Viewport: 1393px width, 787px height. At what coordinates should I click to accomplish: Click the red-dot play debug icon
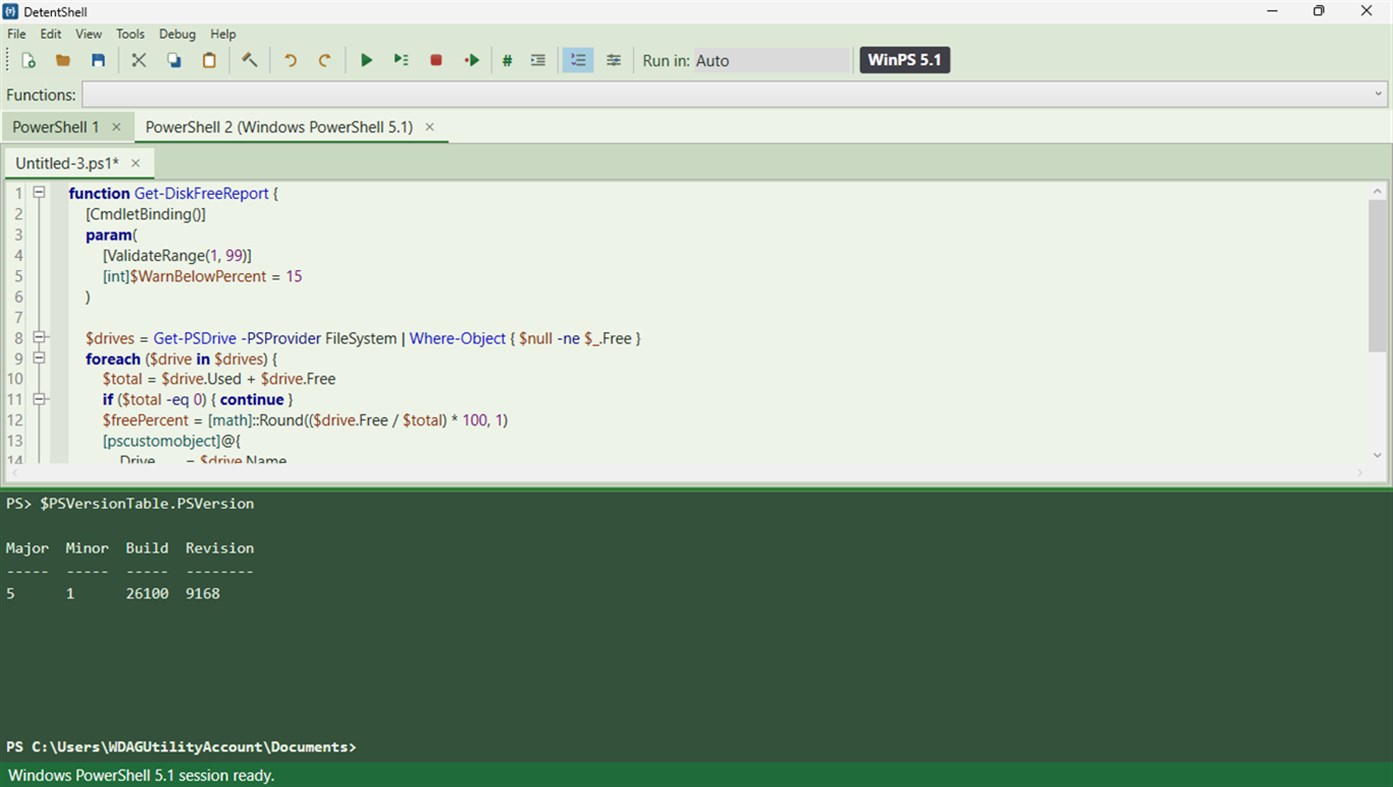[x=472, y=60]
